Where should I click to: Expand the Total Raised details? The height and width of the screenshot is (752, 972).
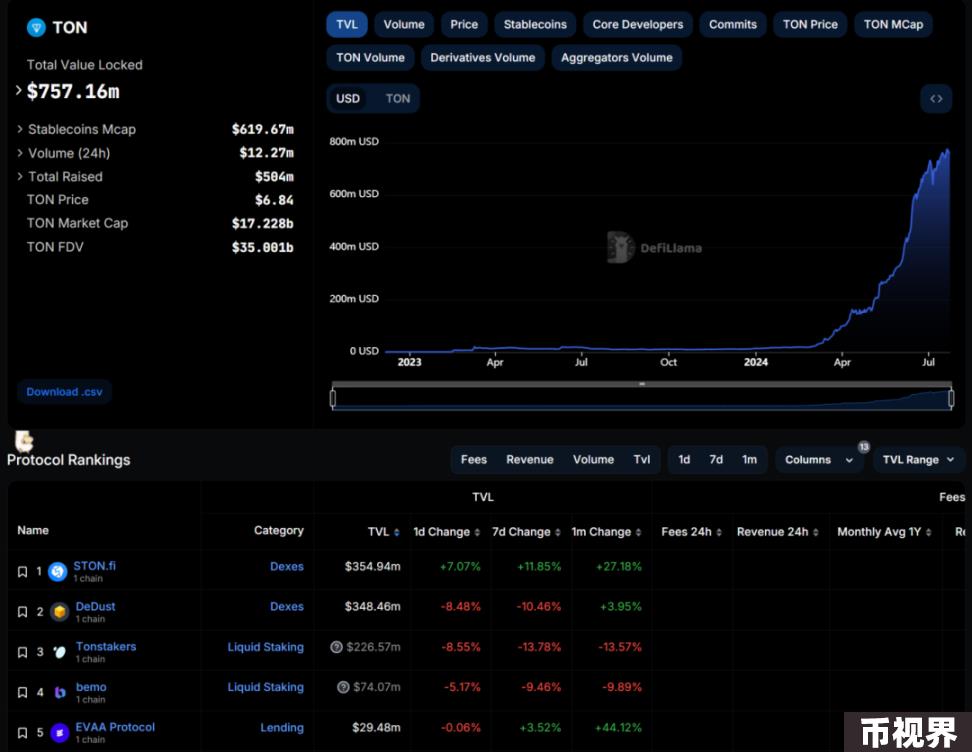20,176
